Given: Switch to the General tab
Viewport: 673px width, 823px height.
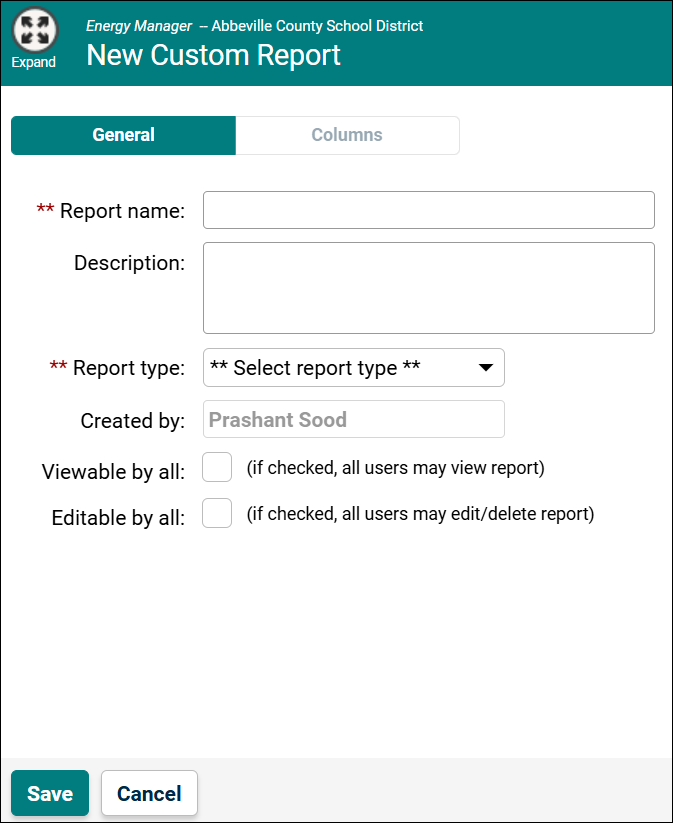Looking at the screenshot, I should coord(123,135).
